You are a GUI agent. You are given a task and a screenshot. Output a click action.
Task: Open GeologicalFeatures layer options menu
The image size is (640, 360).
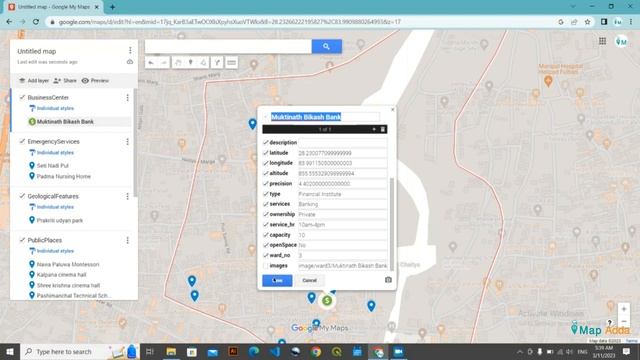[x=127, y=196]
